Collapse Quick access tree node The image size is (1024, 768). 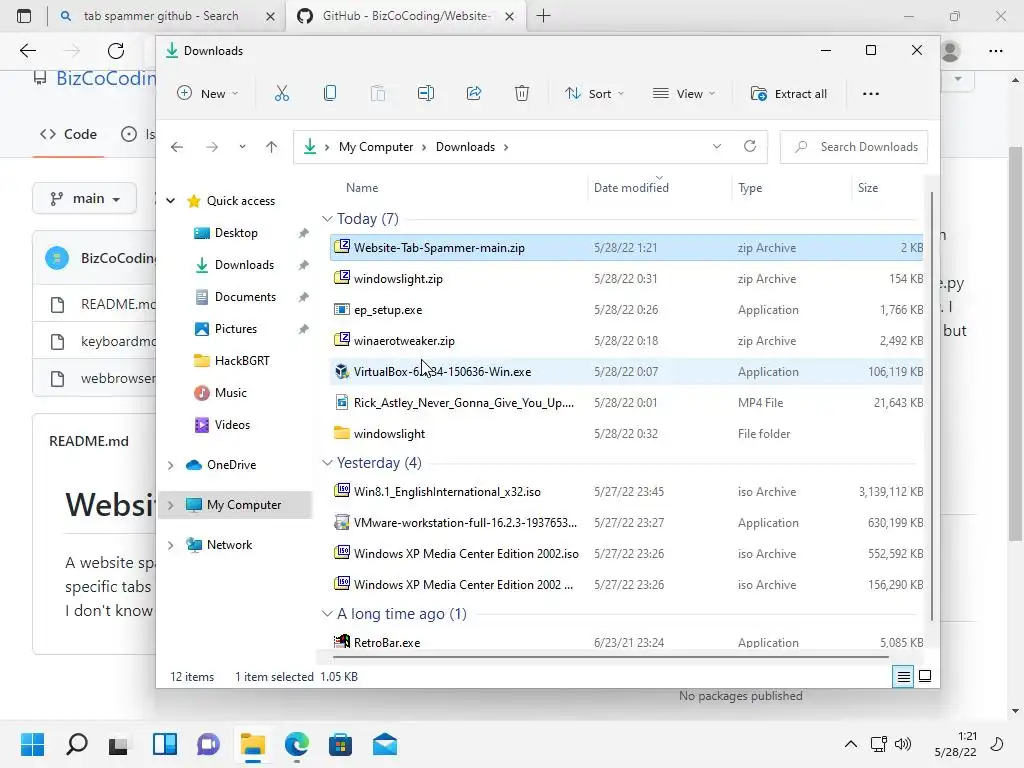pos(170,201)
